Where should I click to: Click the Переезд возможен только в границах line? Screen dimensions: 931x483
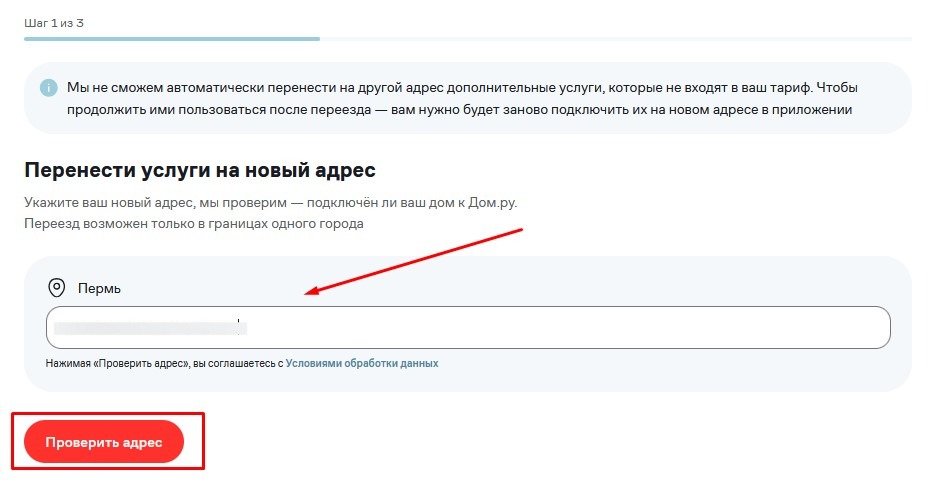coord(194,223)
